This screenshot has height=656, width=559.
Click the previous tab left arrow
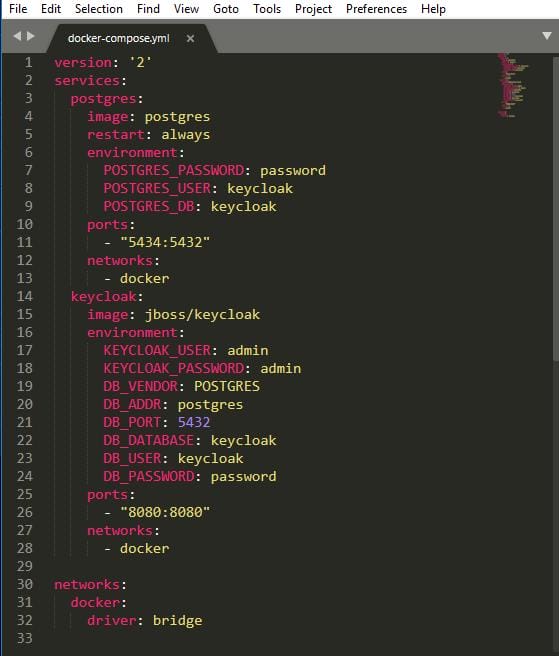[x=17, y=36]
